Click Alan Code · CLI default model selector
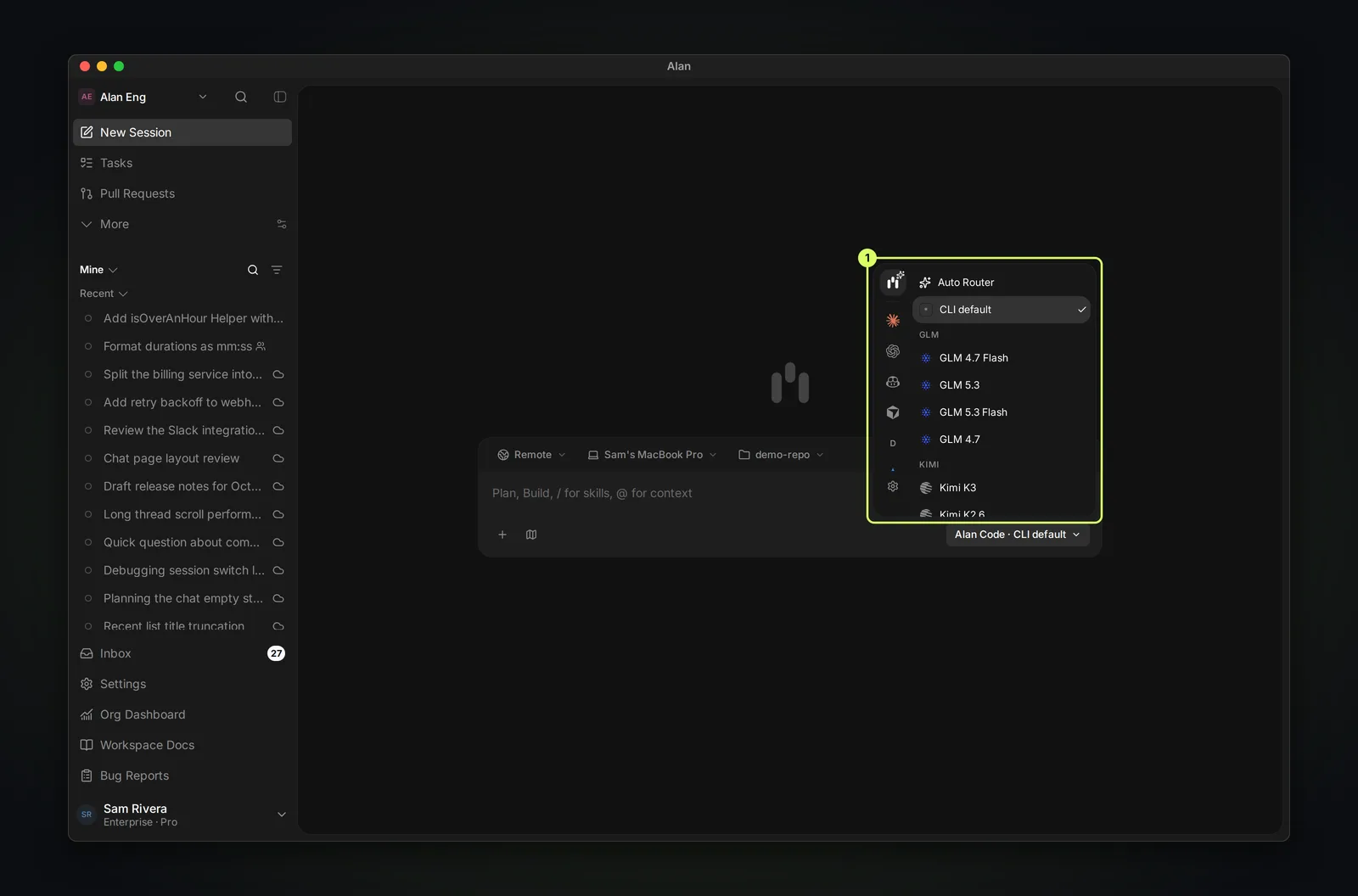The height and width of the screenshot is (896, 1358). coord(1018,535)
